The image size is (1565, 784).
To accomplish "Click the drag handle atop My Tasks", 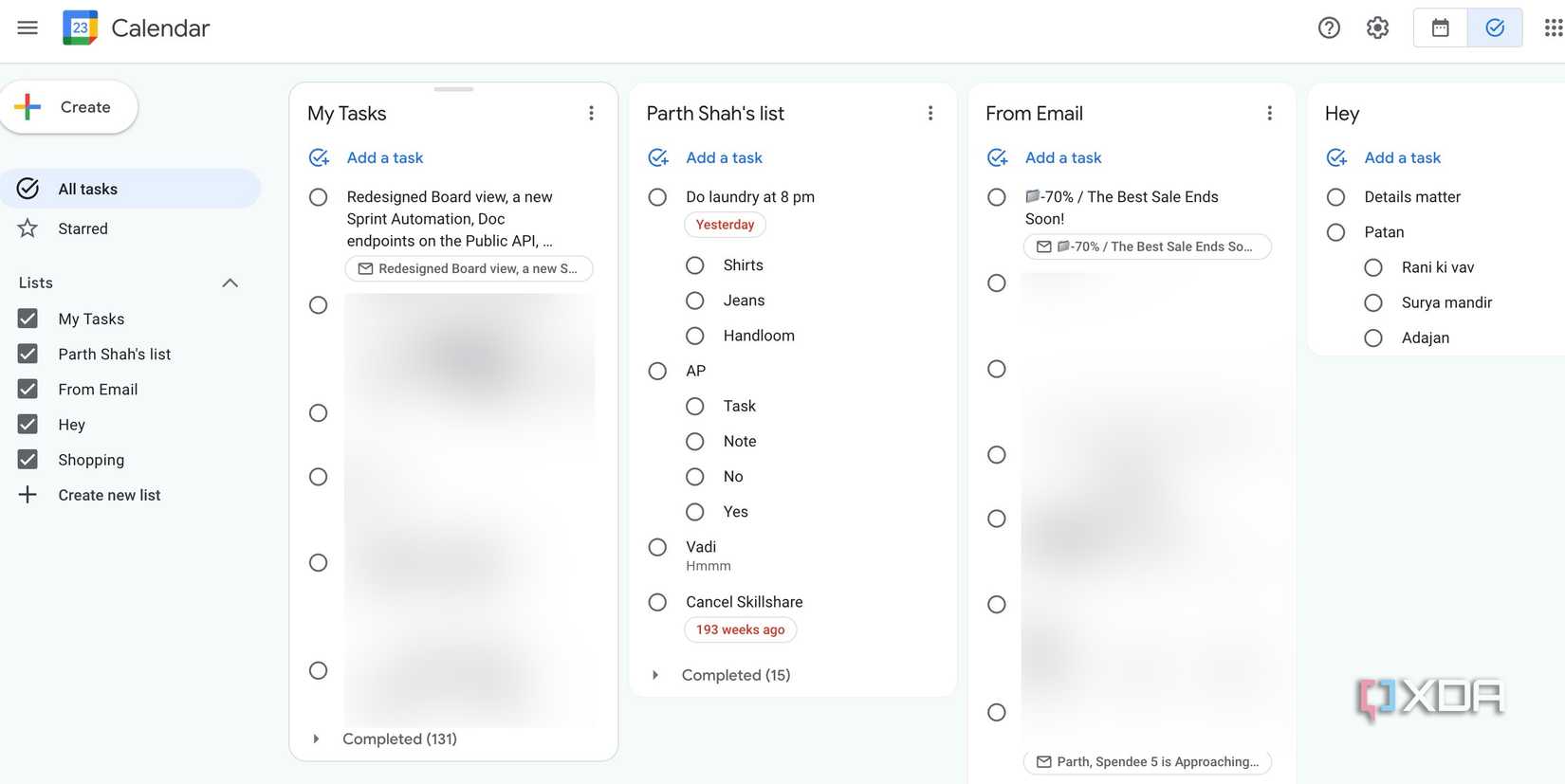I will click(453, 89).
